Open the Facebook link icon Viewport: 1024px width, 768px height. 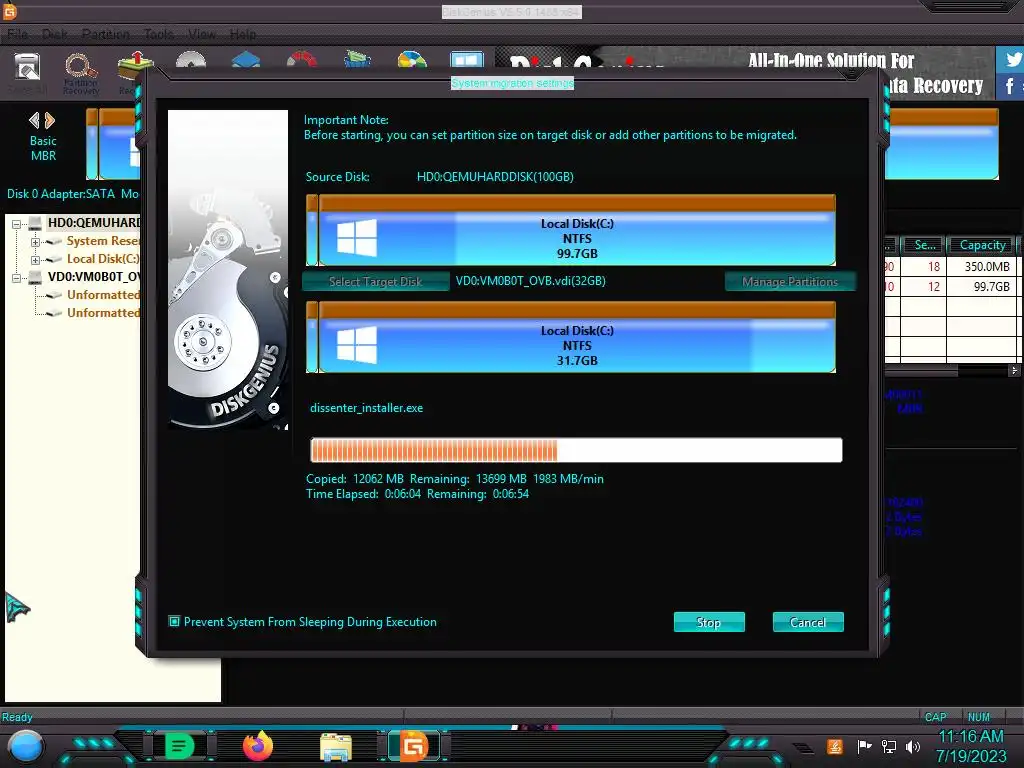click(x=1010, y=86)
